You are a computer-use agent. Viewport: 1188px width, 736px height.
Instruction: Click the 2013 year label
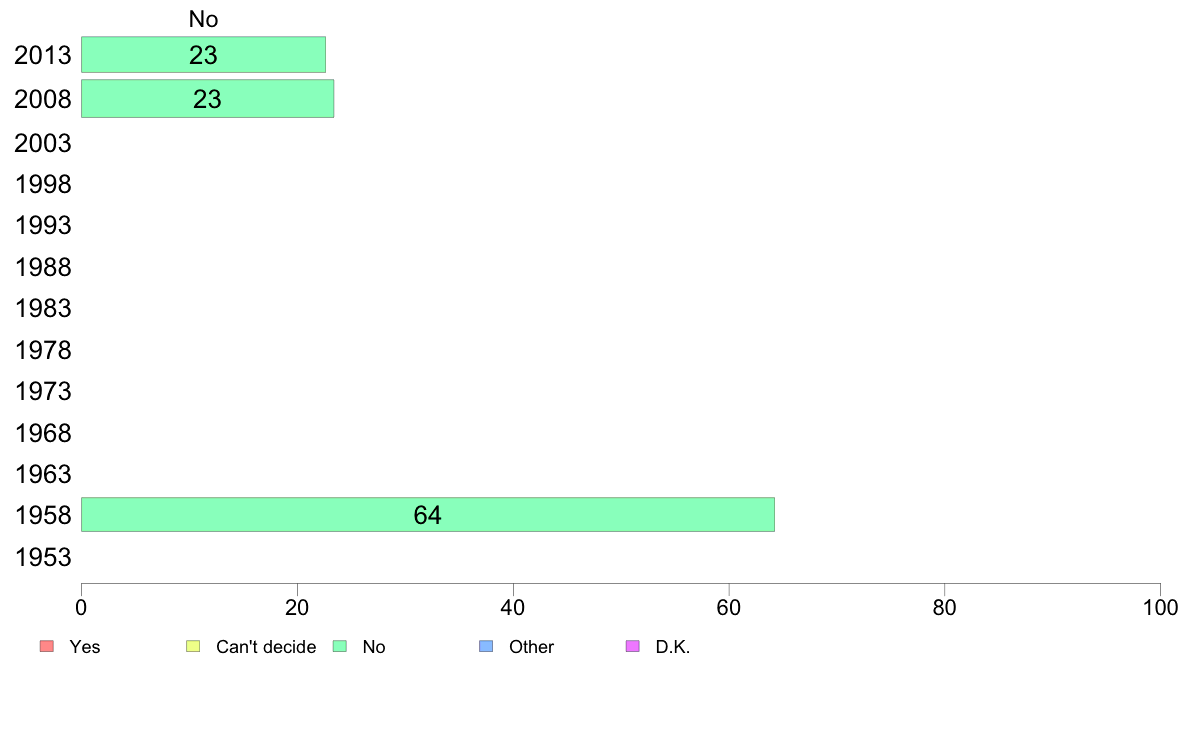click(43, 55)
